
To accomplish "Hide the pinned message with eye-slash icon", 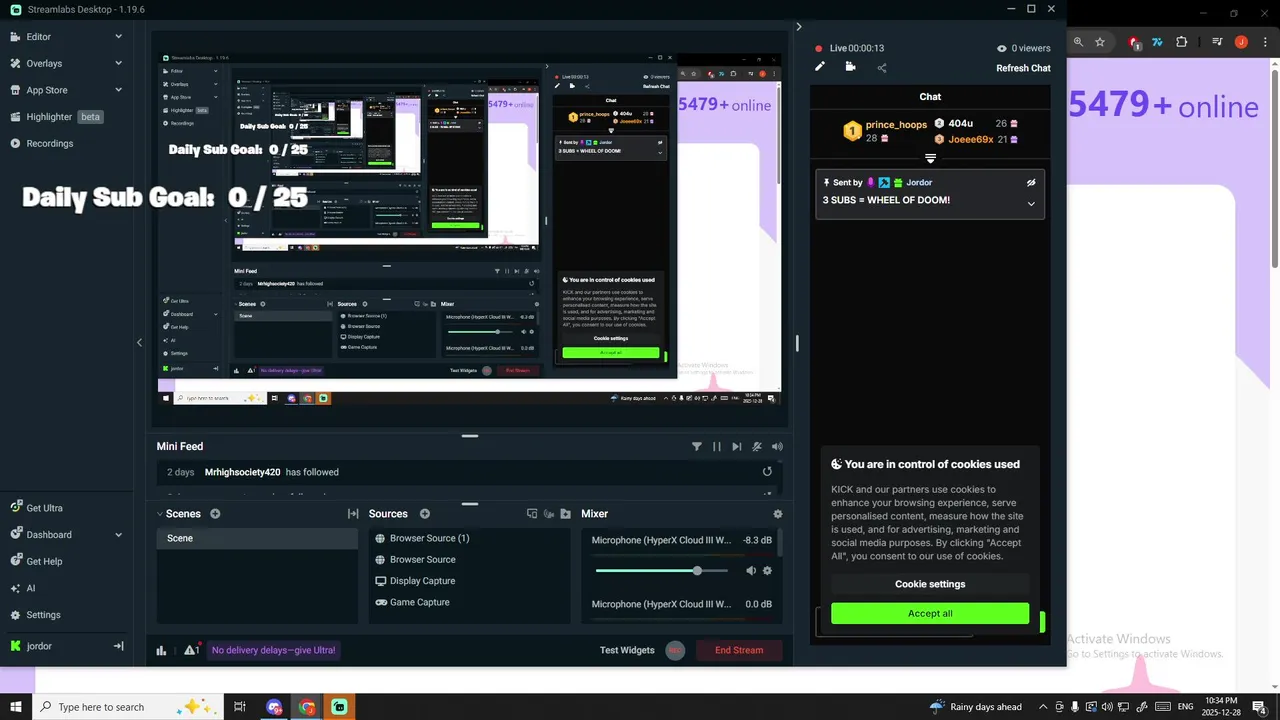I will point(1031,183).
